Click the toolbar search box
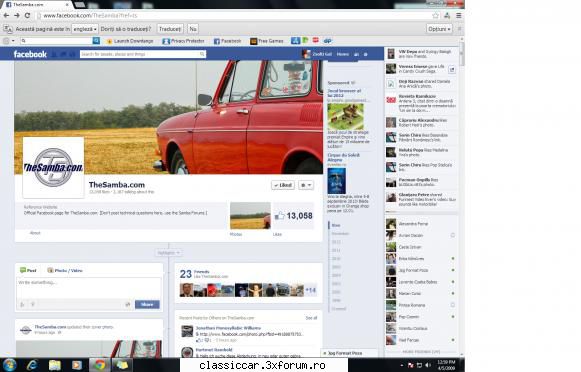 tap(56, 41)
